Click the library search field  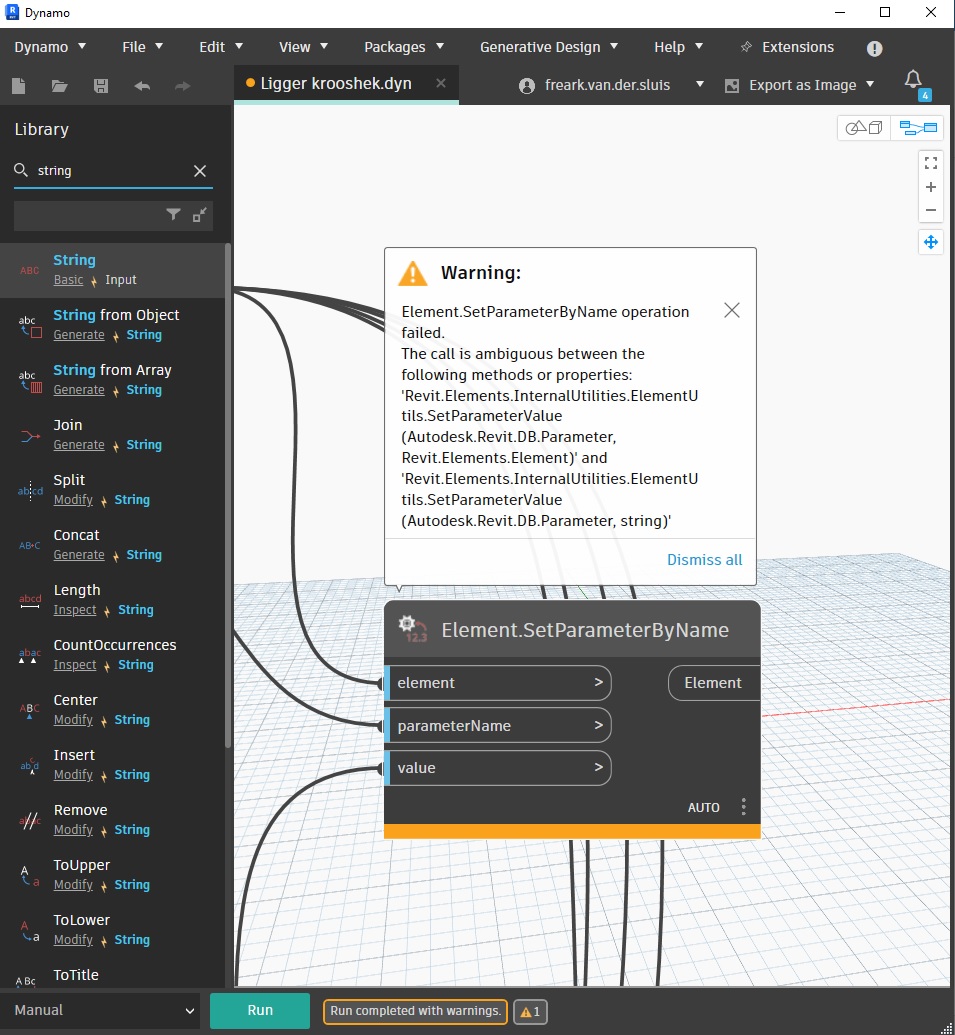[110, 171]
